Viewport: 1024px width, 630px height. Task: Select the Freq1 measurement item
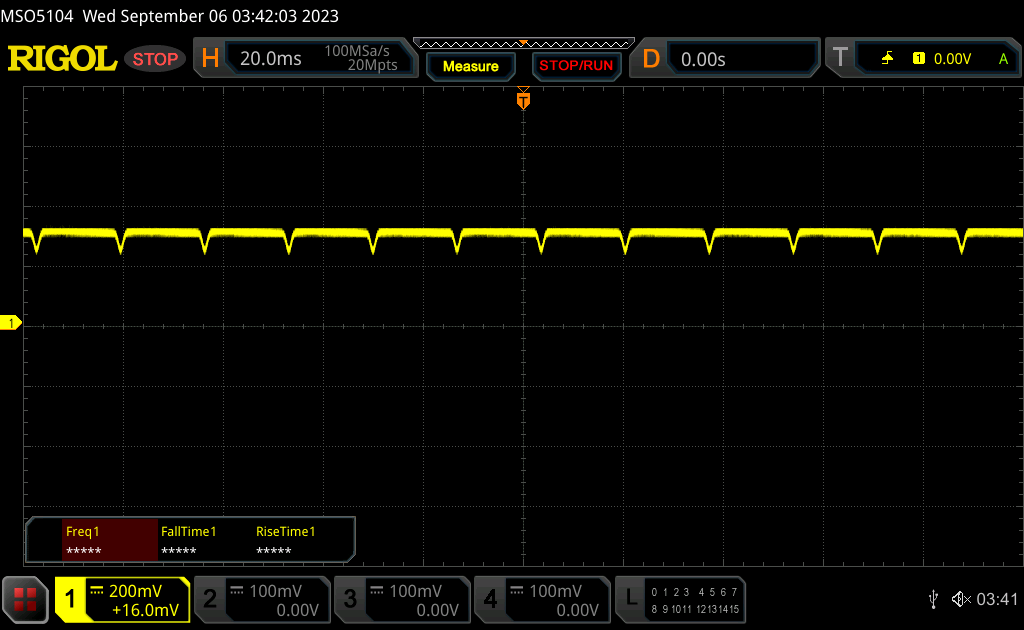[110, 540]
